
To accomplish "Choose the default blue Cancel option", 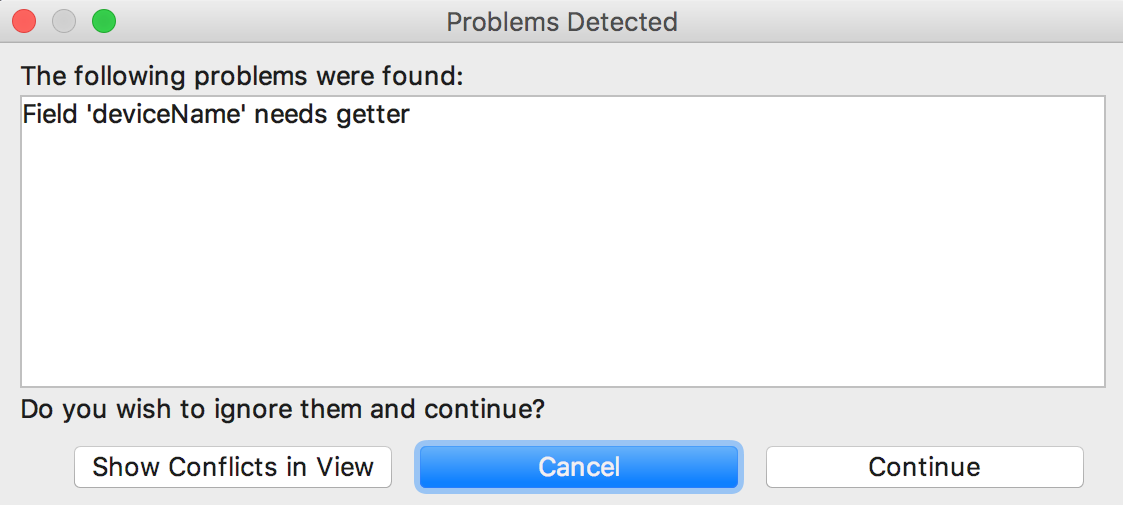I will [x=578, y=467].
